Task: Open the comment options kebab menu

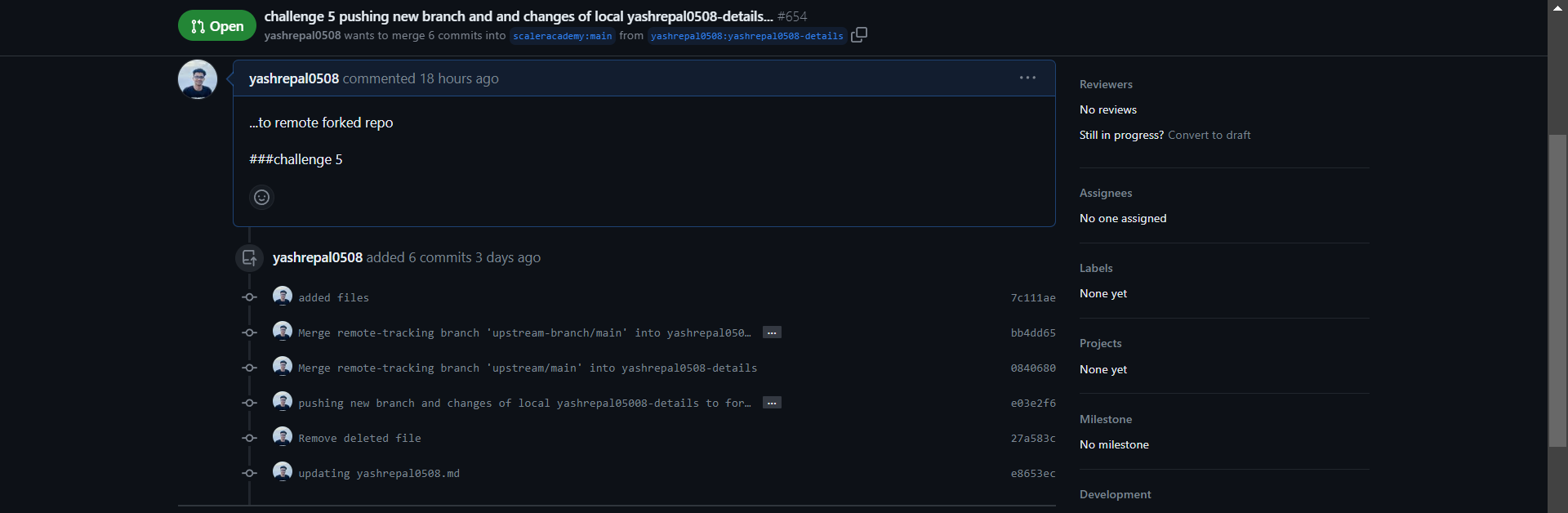Action: (x=1027, y=78)
